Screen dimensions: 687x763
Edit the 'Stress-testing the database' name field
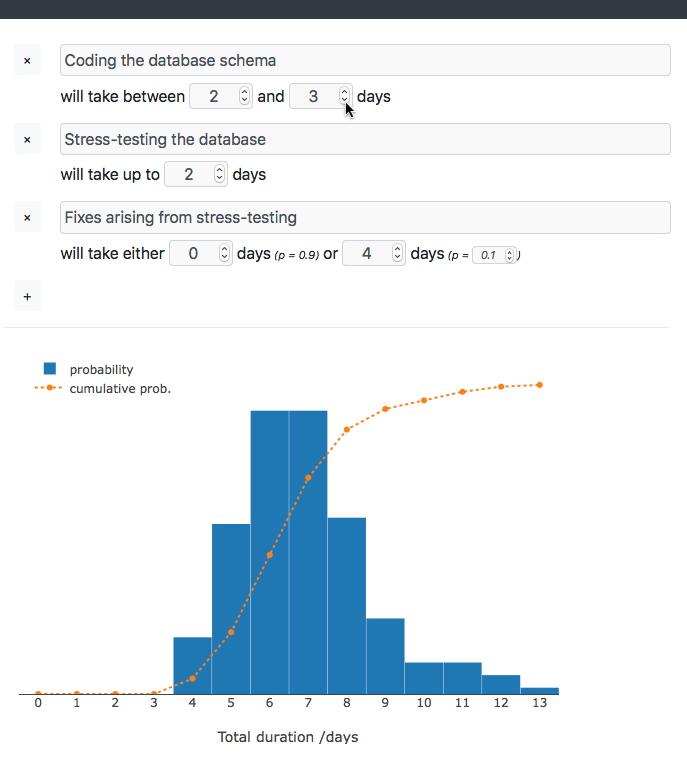click(365, 140)
